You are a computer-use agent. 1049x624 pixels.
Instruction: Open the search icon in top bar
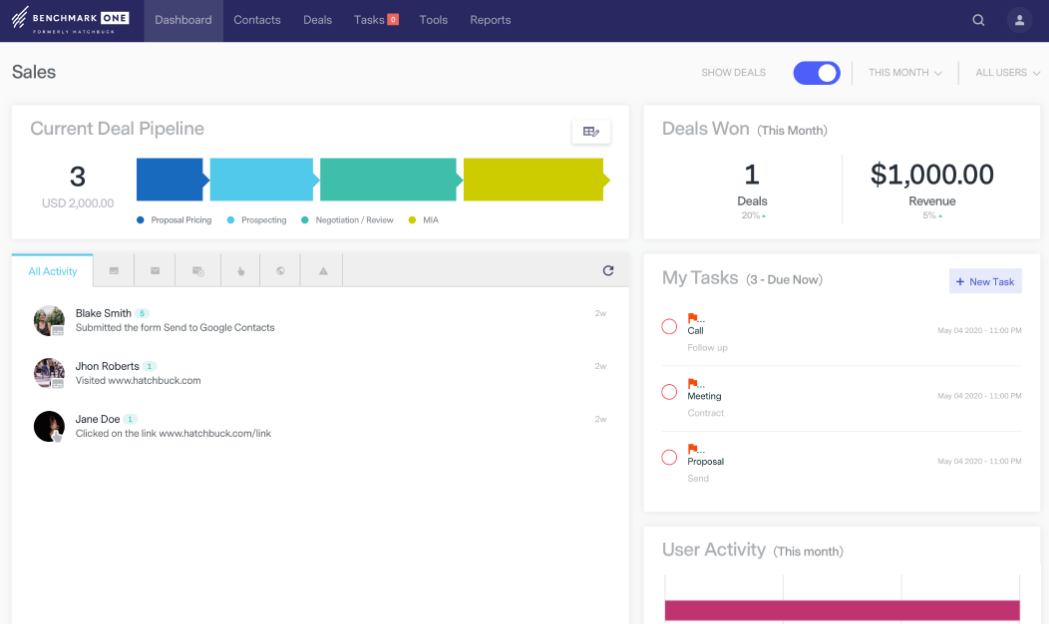tap(978, 20)
